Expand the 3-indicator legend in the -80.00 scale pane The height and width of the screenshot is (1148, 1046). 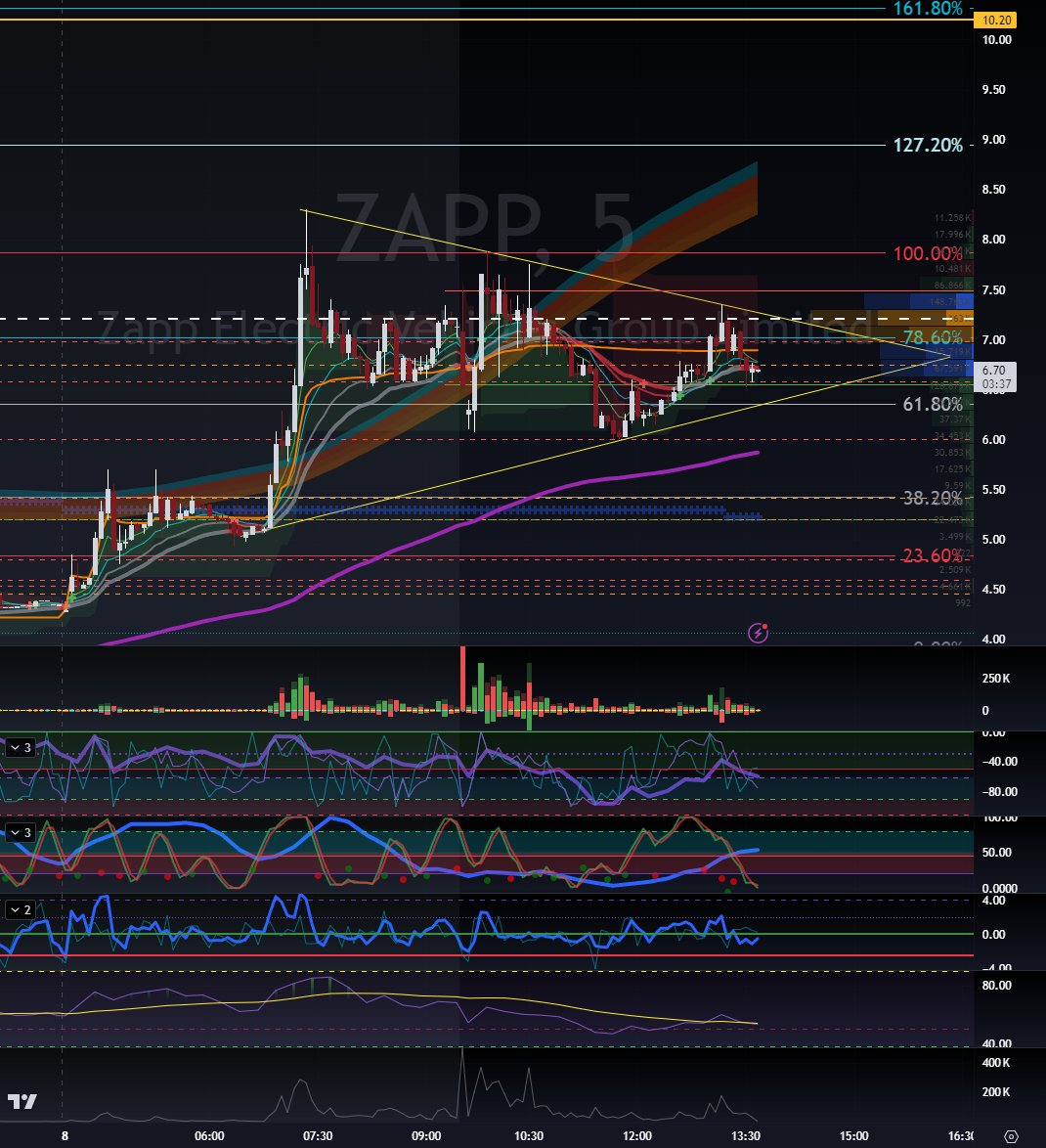click(x=21, y=747)
